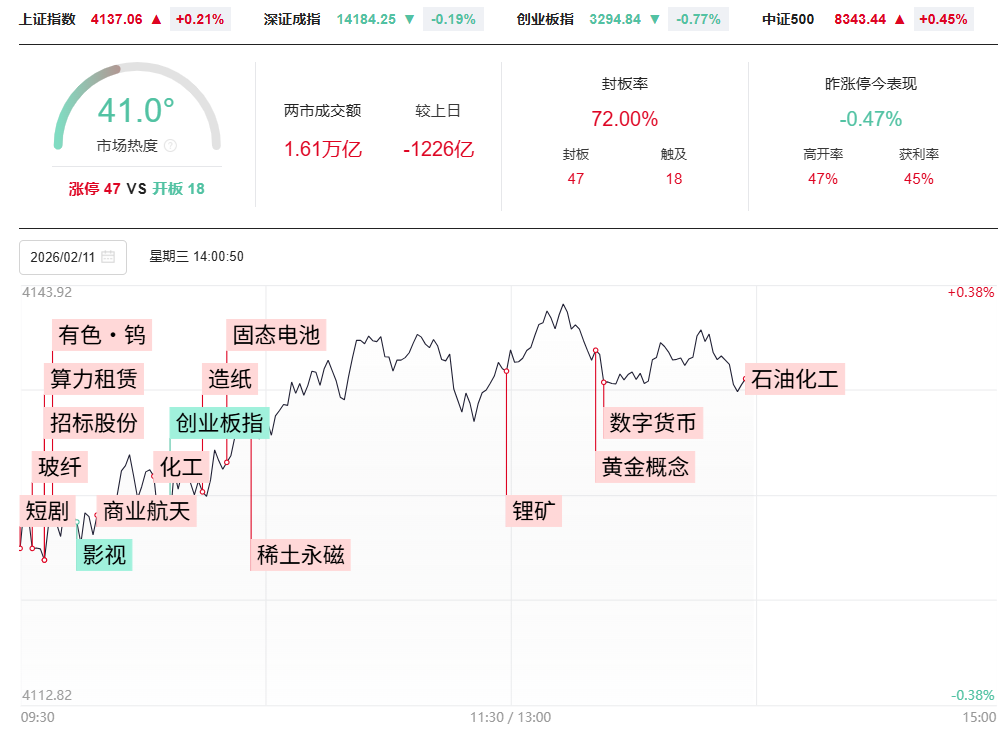The image size is (1002, 729).
Task: Click the 封板率 72.00% value
Action: 624,119
